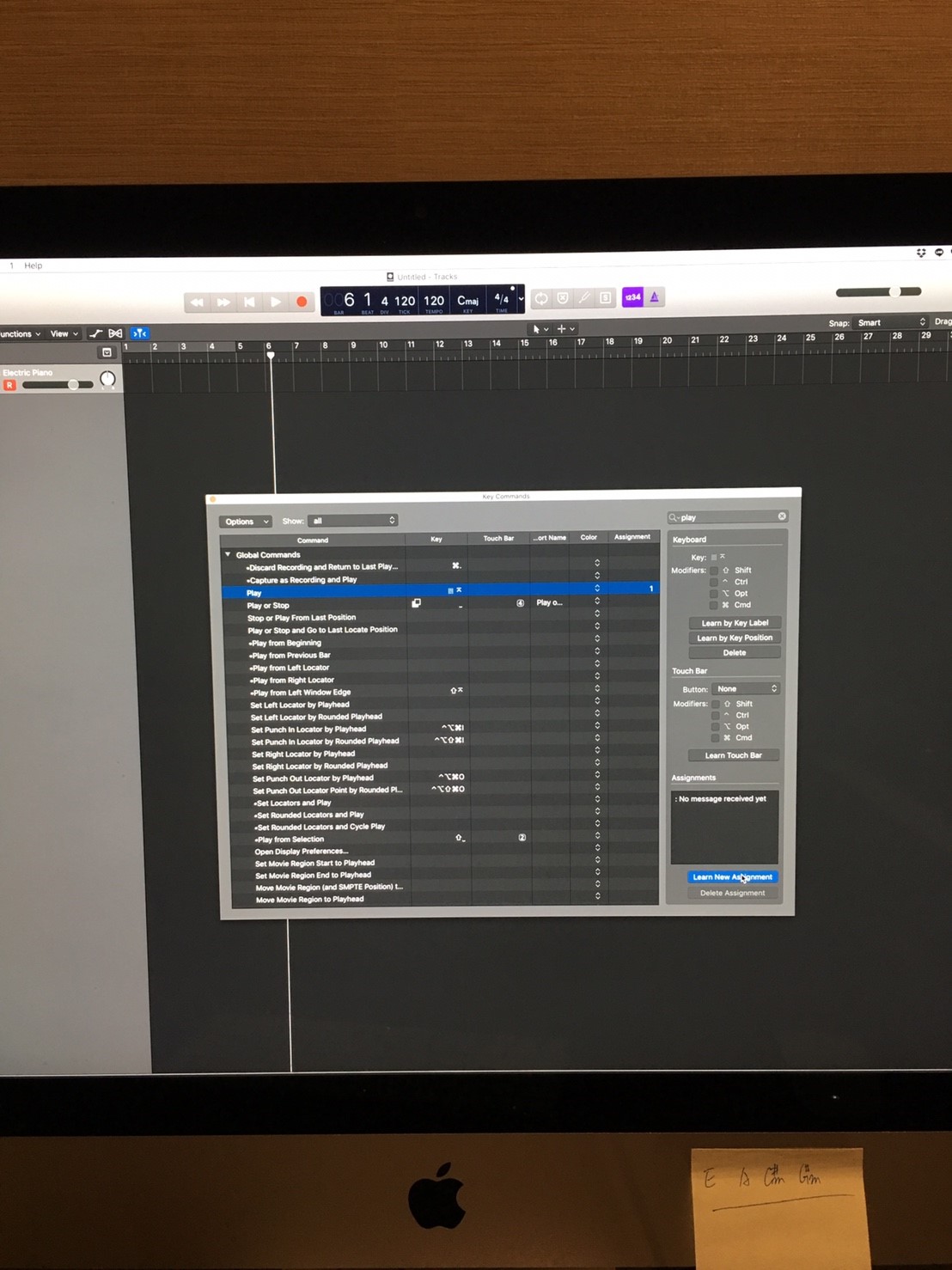This screenshot has width=952, height=1270.
Task: Toggle the purple Count-in 1234 button
Action: pyautogui.click(x=632, y=297)
